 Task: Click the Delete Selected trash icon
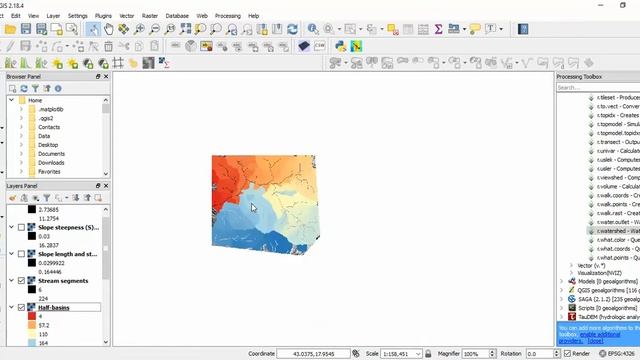click(x=108, y=46)
